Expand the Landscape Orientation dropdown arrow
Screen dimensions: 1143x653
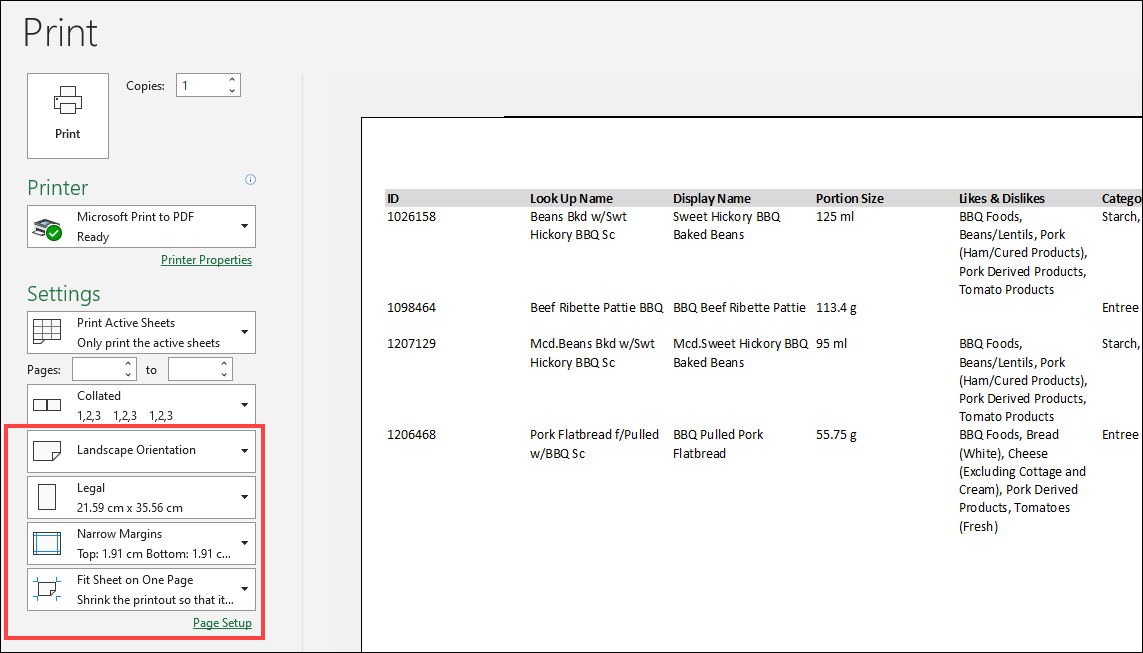pyautogui.click(x=244, y=451)
